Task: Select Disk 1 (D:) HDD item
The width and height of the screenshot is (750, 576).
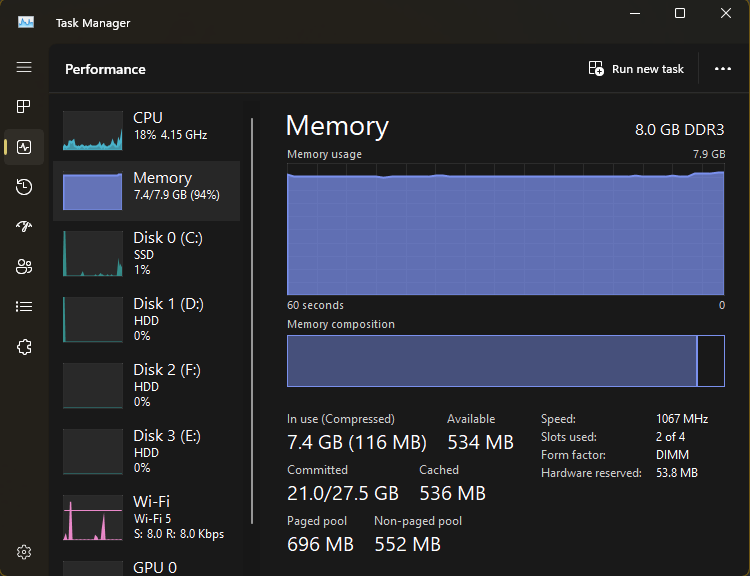Action: pyautogui.click(x=146, y=319)
